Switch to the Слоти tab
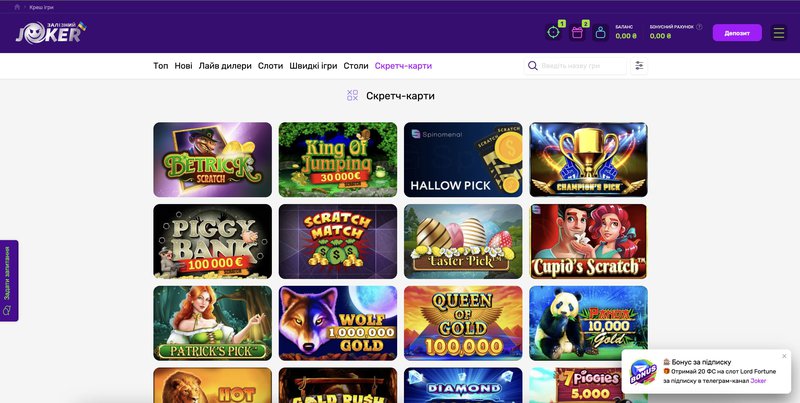Image resolution: width=800 pixels, height=403 pixels. click(x=270, y=66)
